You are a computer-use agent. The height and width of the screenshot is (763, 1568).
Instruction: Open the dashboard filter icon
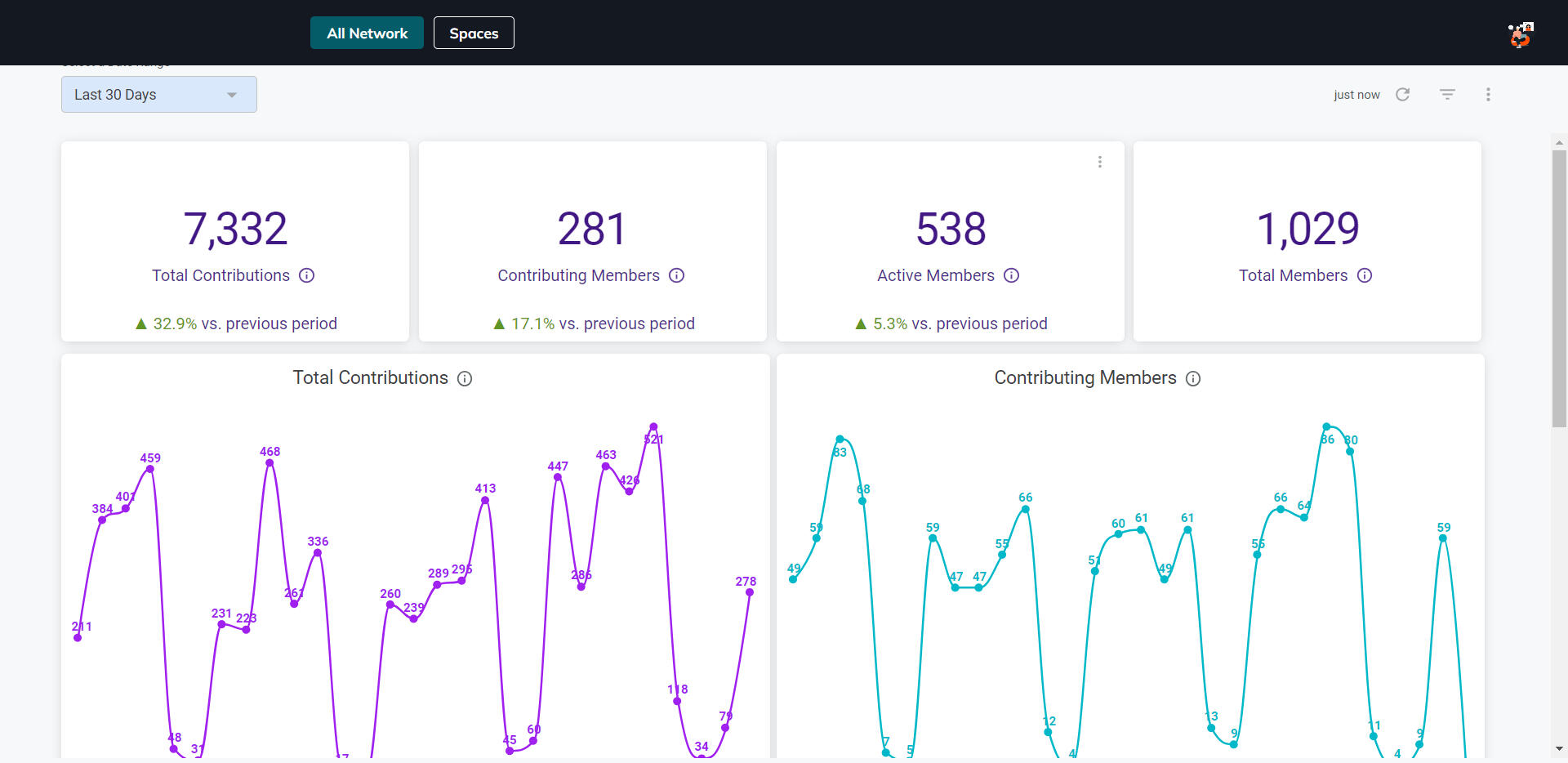tap(1447, 95)
